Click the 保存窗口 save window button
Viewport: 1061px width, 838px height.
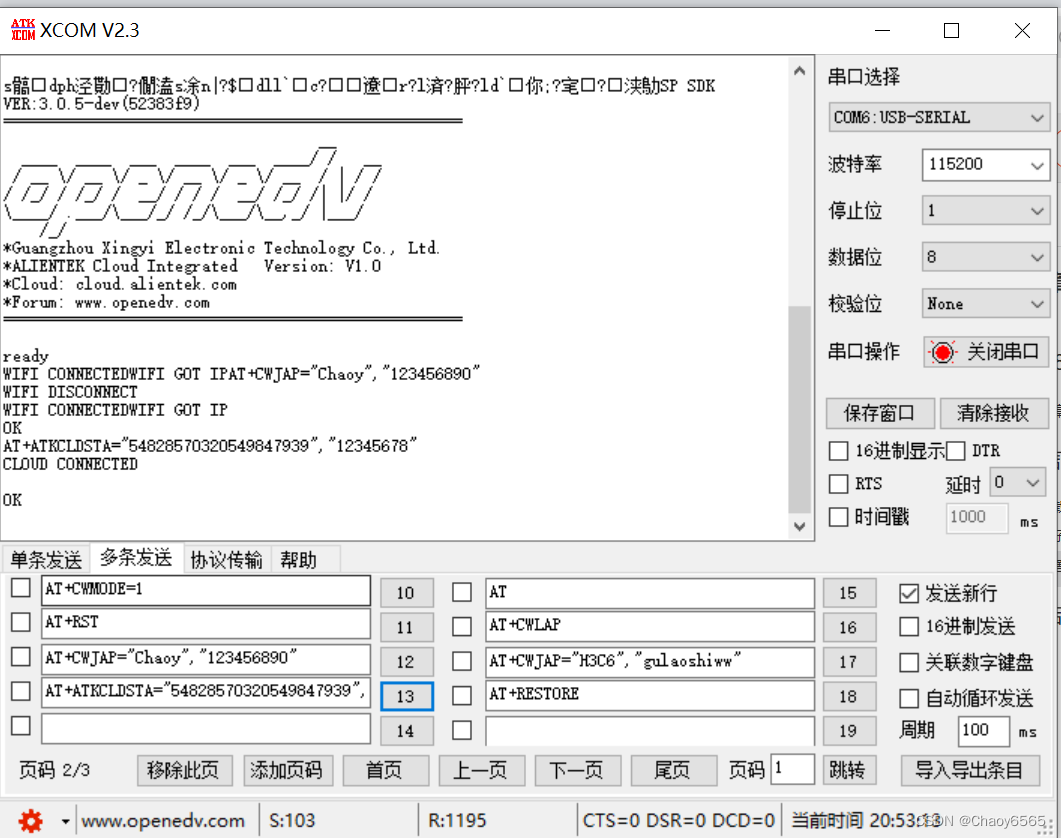click(x=880, y=413)
